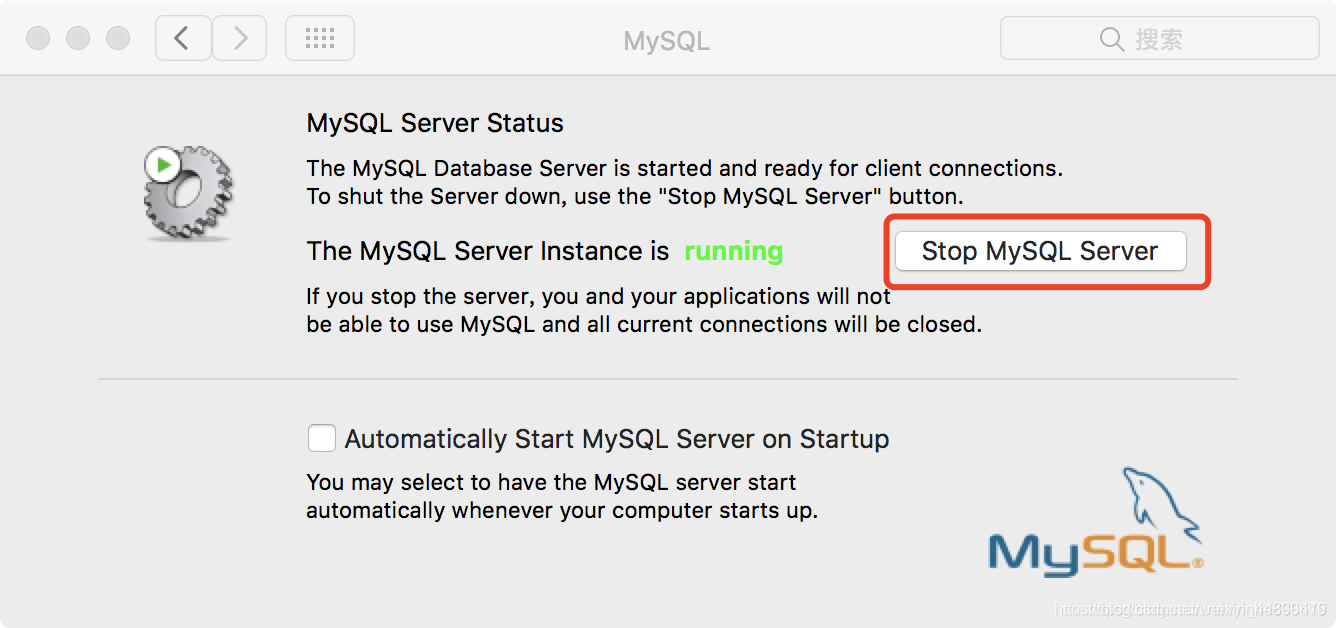Go back with the left chevron button
This screenshot has width=1336, height=628.
[183, 39]
